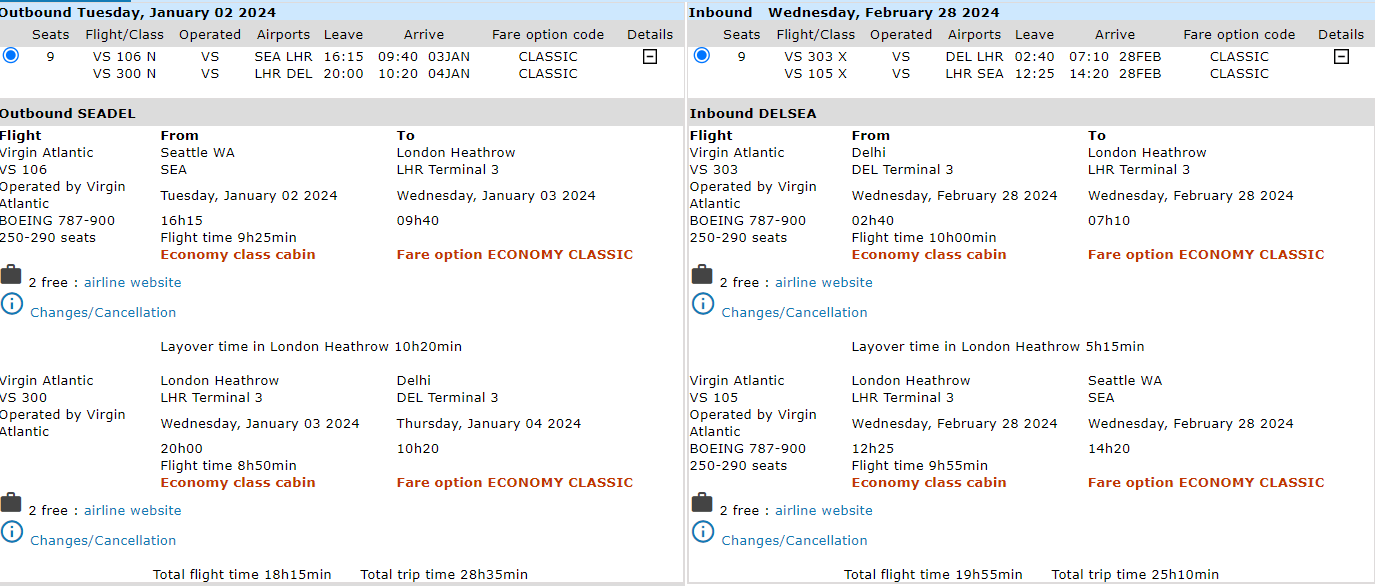Open Changes/Cancellation for London to Seattle flight
1375x586 pixels.
tap(794, 541)
